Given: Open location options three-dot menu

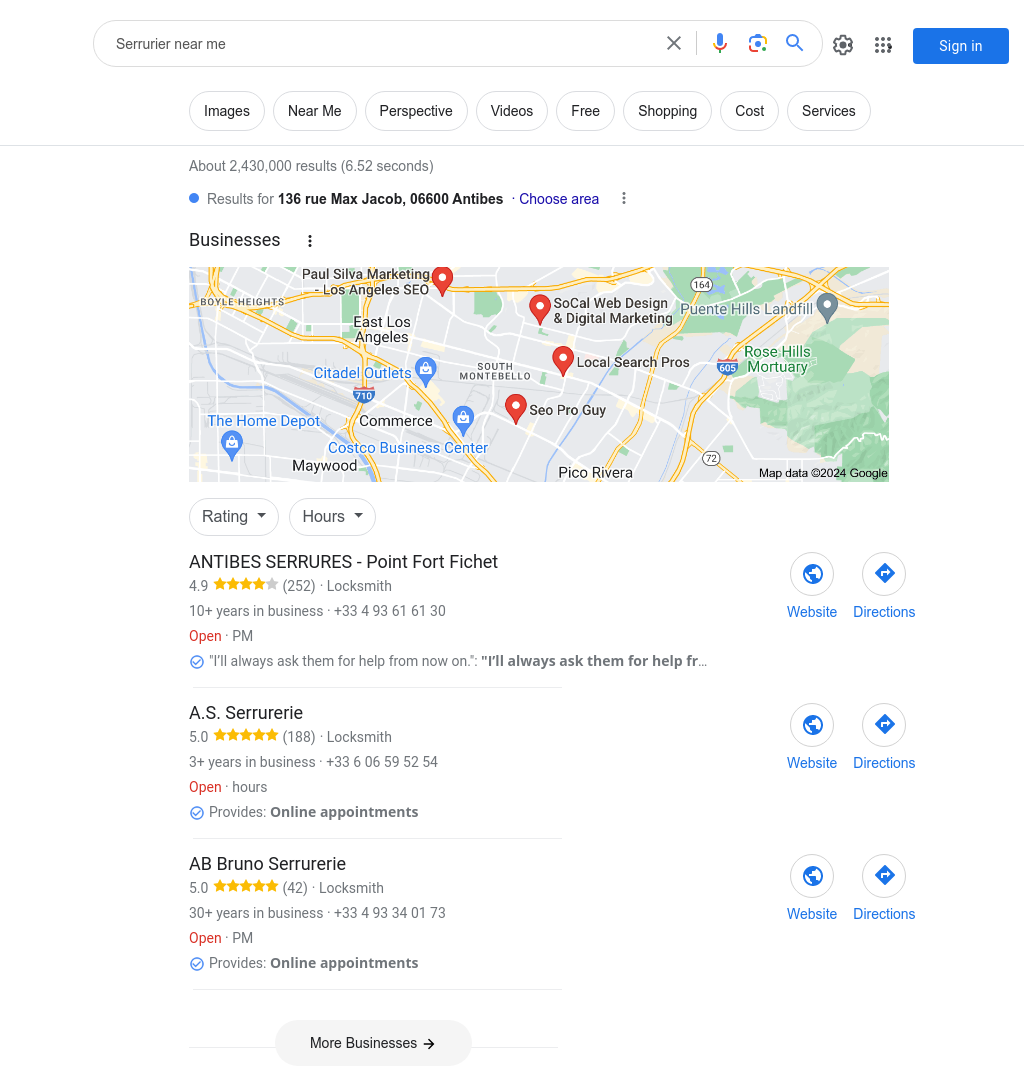Looking at the screenshot, I should [x=624, y=199].
